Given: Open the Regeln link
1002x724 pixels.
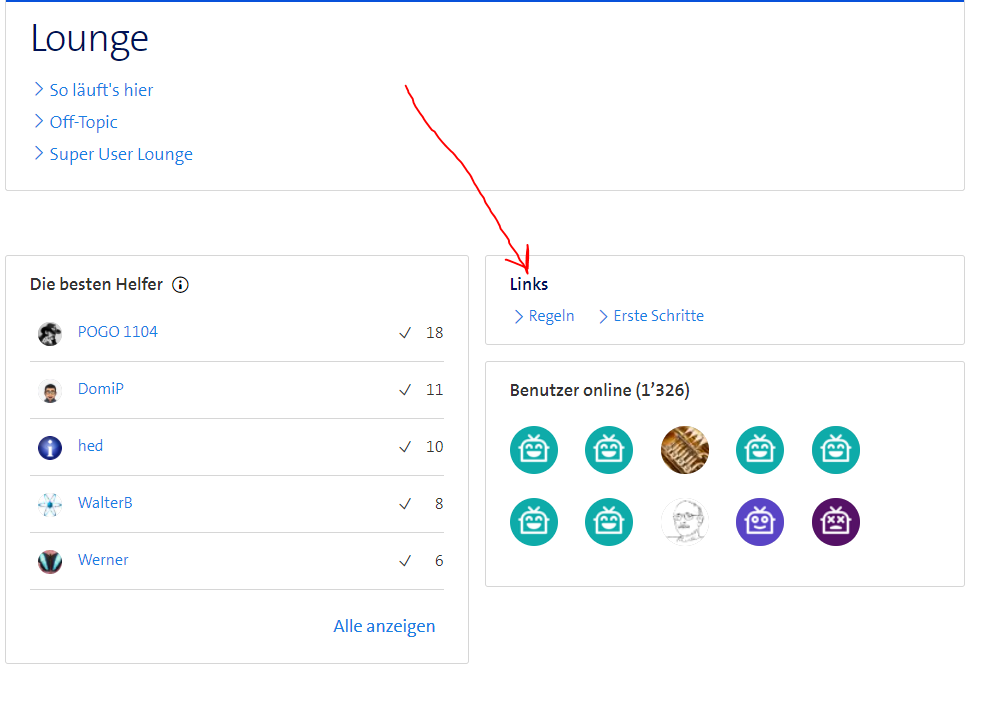Looking at the screenshot, I should [551, 316].
